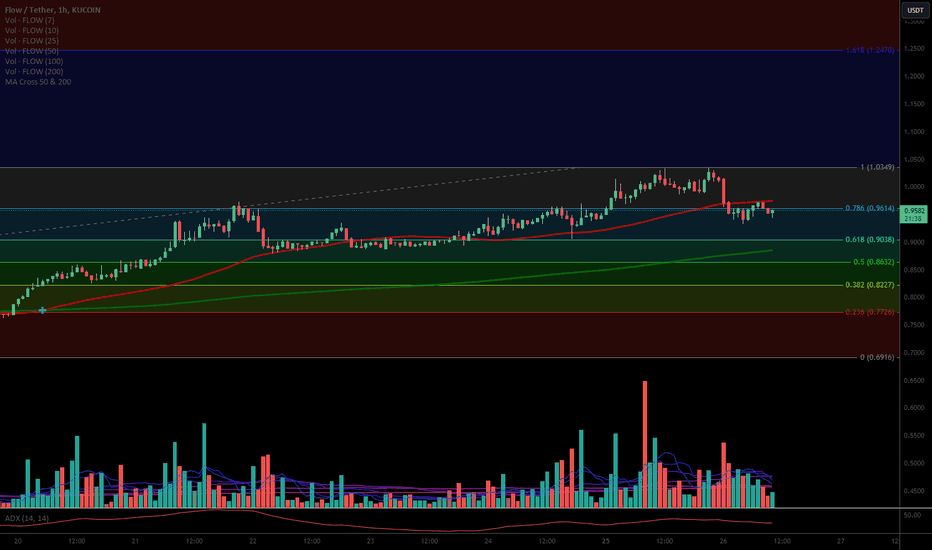Click the 0.382 (0.8227) Fibonacci level label
932x550 pixels.
tap(870, 285)
